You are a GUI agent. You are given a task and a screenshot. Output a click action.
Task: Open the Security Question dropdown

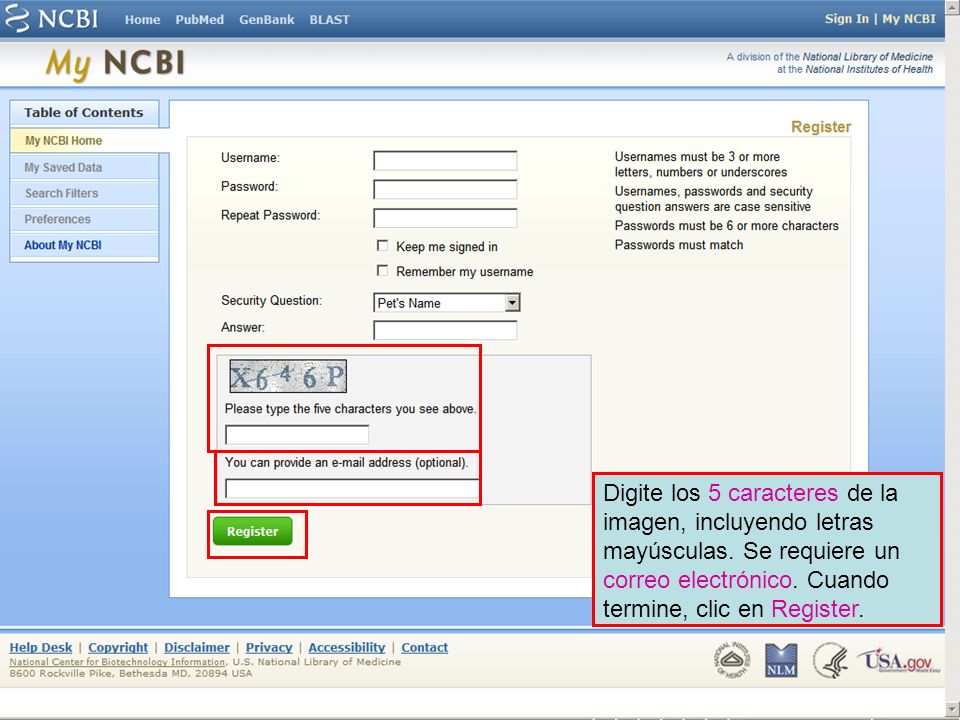tap(447, 302)
